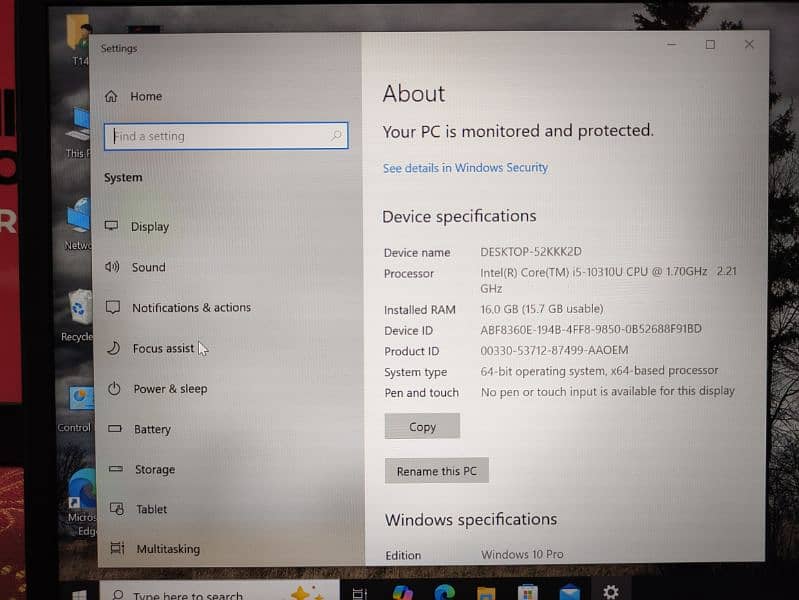
Task: Select the Network desktop icon
Action: pos(77,224)
